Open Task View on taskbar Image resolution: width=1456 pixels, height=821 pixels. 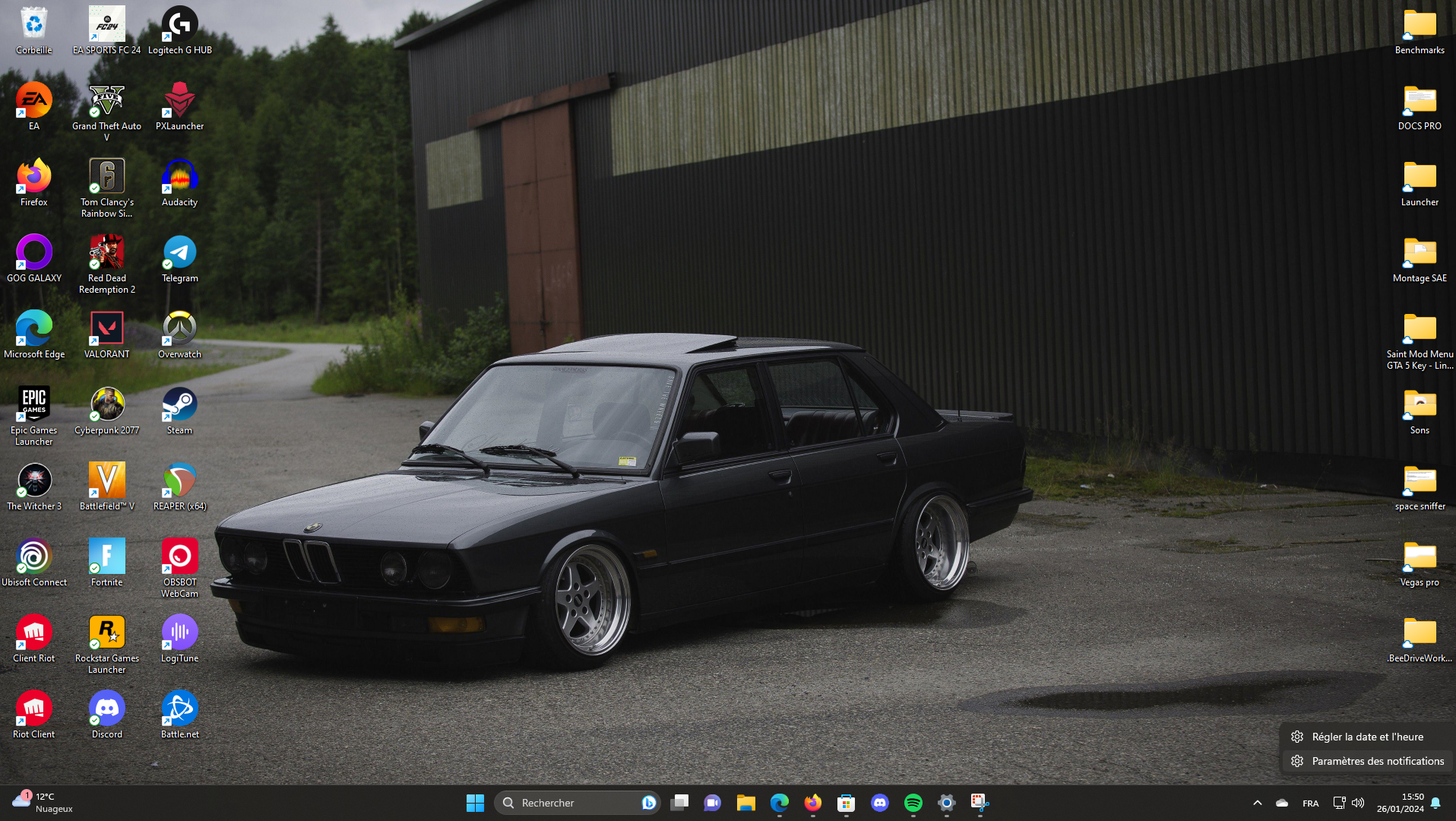click(x=679, y=803)
